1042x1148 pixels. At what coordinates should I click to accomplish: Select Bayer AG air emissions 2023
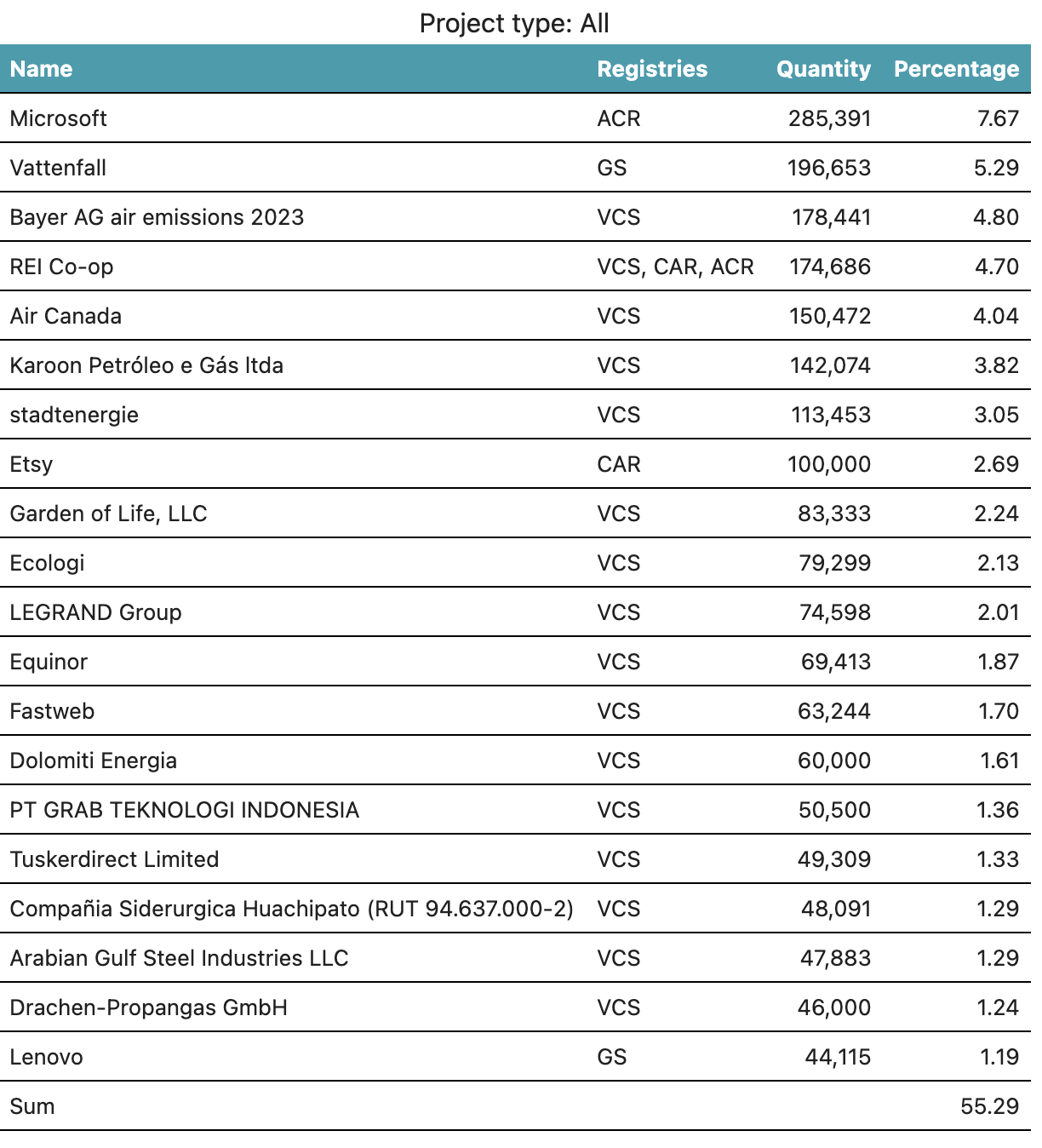(157, 217)
